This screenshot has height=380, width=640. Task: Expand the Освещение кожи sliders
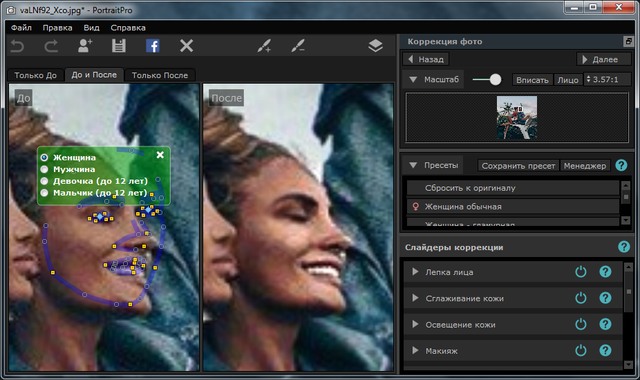click(x=415, y=324)
